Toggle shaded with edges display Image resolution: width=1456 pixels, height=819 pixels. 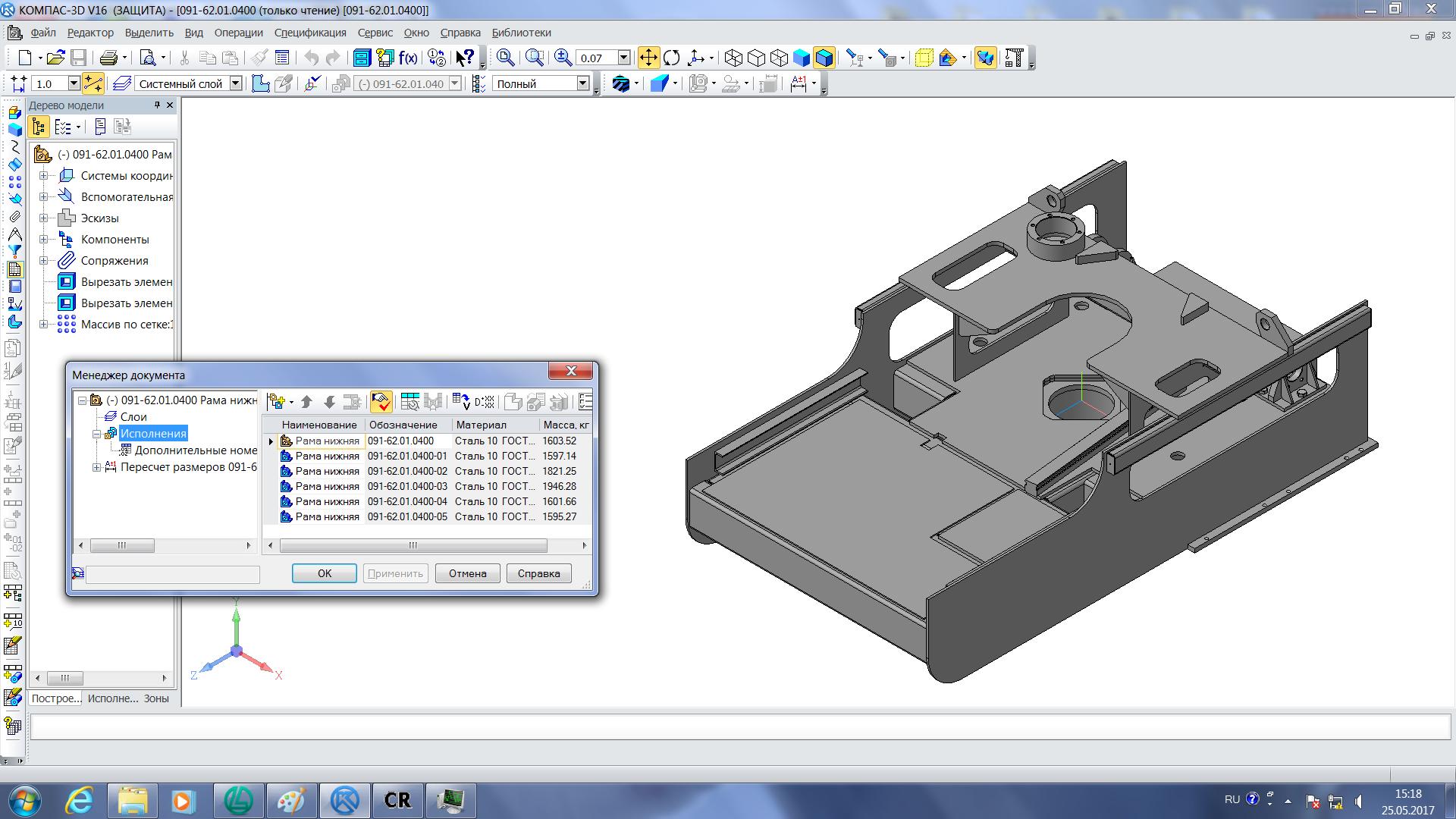pyautogui.click(x=824, y=58)
